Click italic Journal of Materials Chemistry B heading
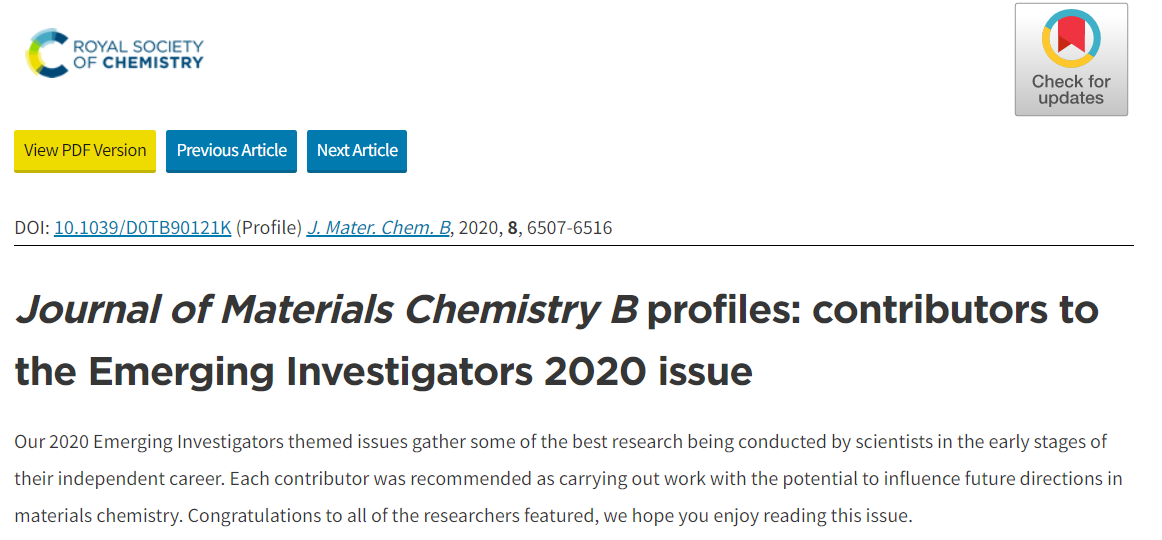The image size is (1162, 540). pyautogui.click(x=326, y=310)
